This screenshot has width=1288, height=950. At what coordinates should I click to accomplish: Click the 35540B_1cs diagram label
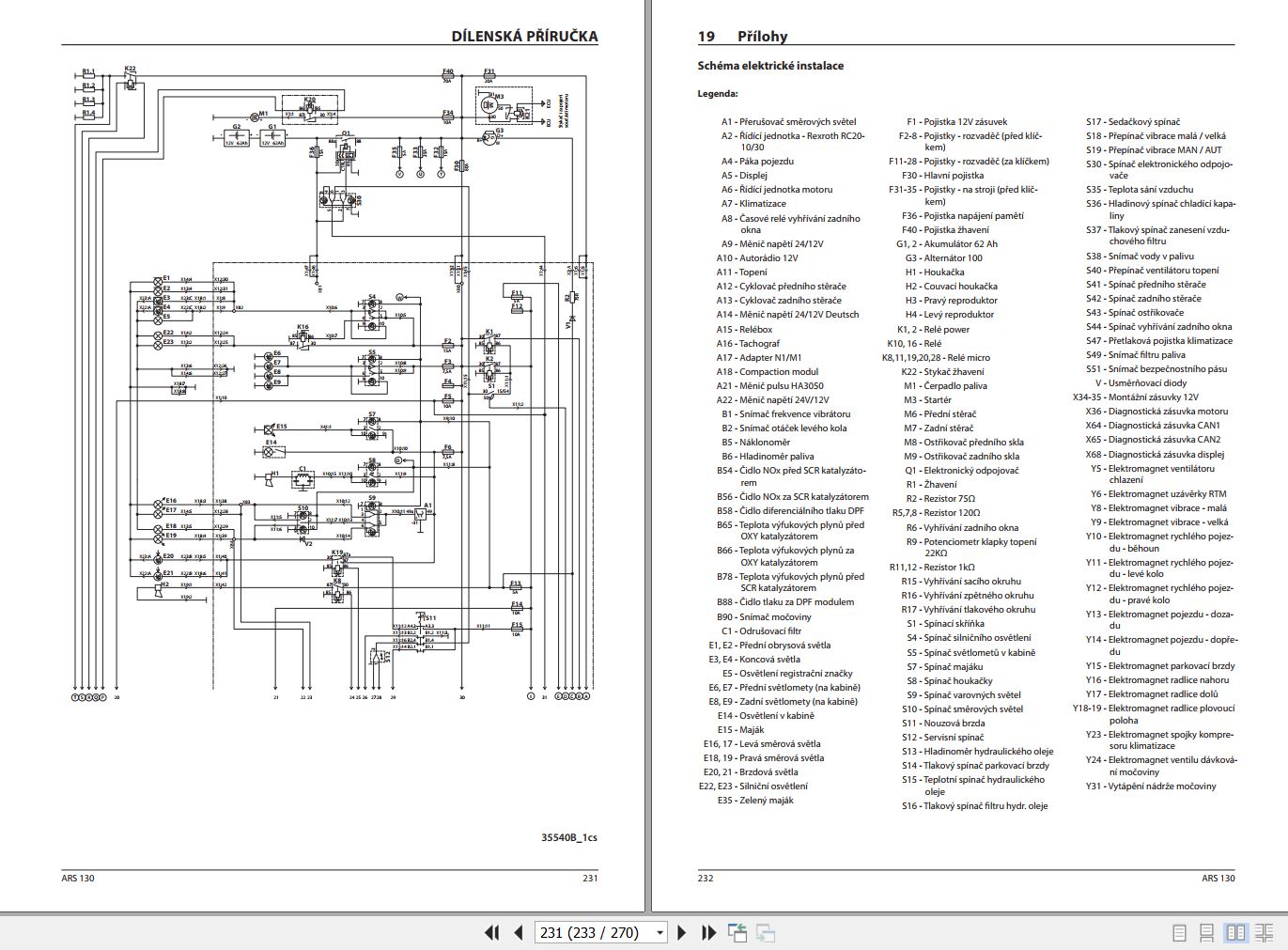[569, 836]
